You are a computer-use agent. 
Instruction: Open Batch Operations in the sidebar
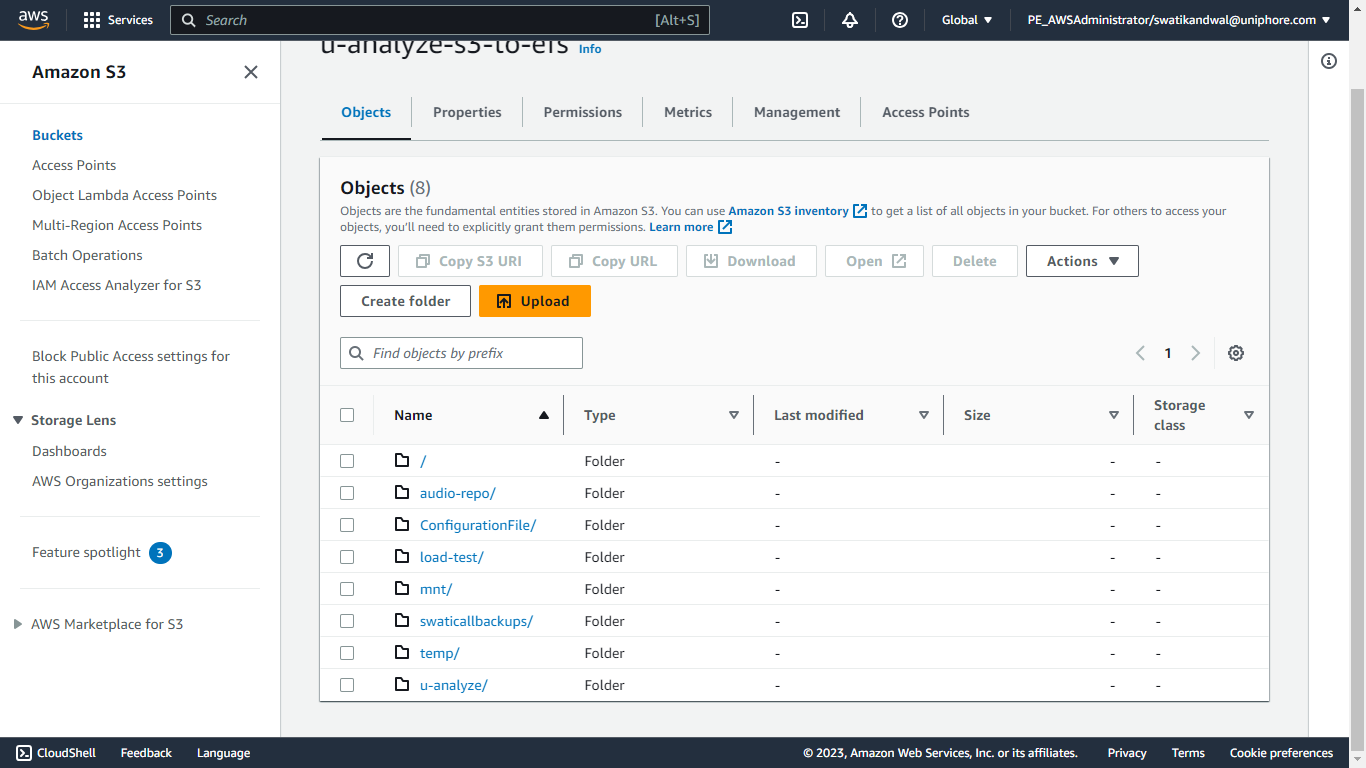tap(87, 255)
